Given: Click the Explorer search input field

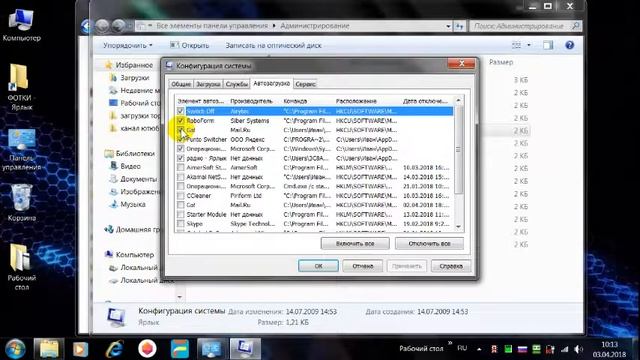Looking at the screenshot, I should click(x=526, y=26).
